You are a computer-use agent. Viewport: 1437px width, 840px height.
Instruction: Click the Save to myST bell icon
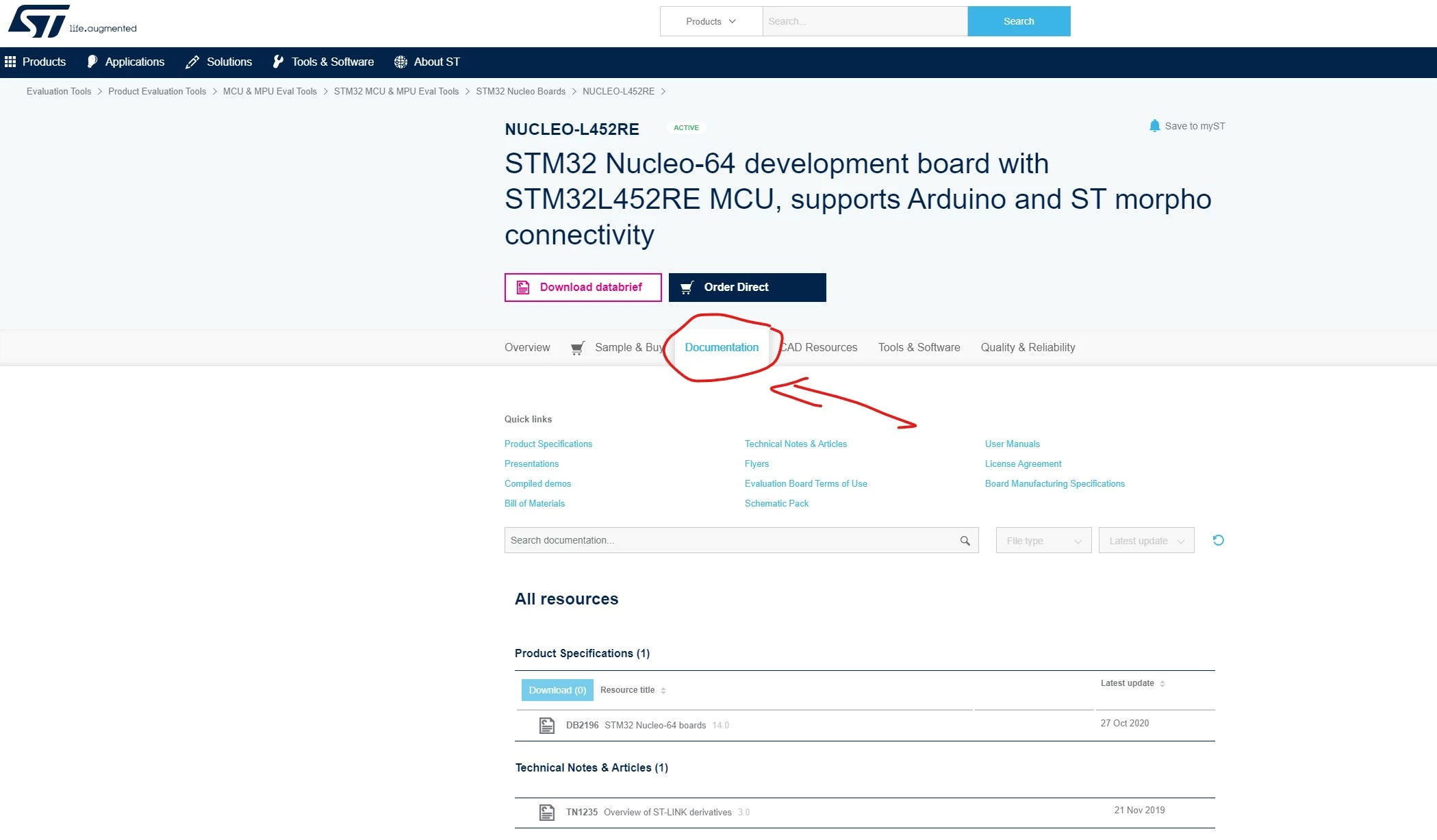(x=1154, y=126)
